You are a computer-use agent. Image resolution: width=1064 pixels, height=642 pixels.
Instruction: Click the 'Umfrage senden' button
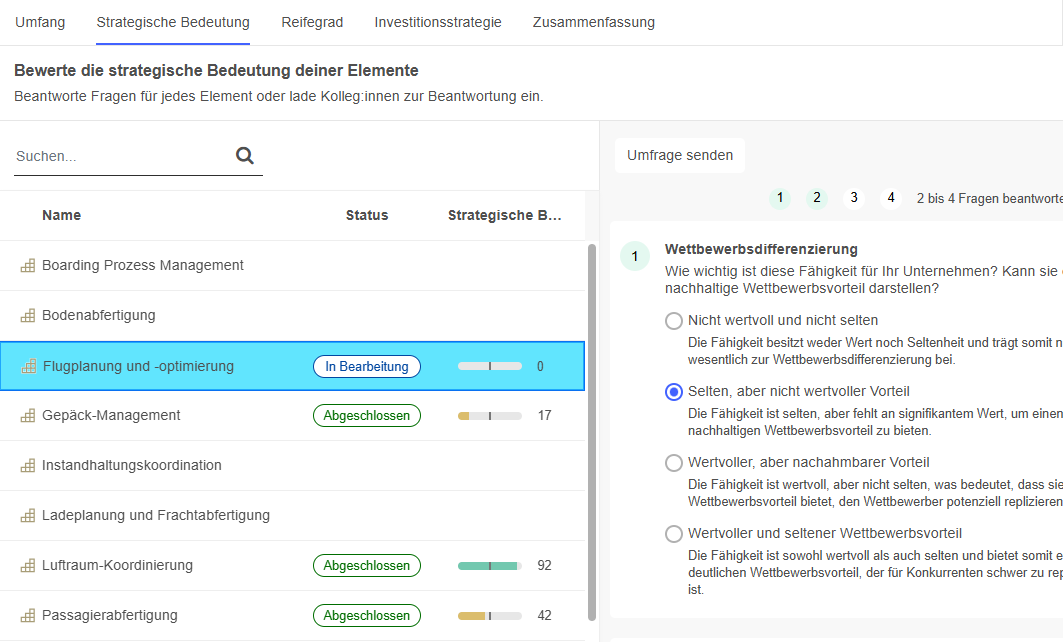[x=680, y=155]
